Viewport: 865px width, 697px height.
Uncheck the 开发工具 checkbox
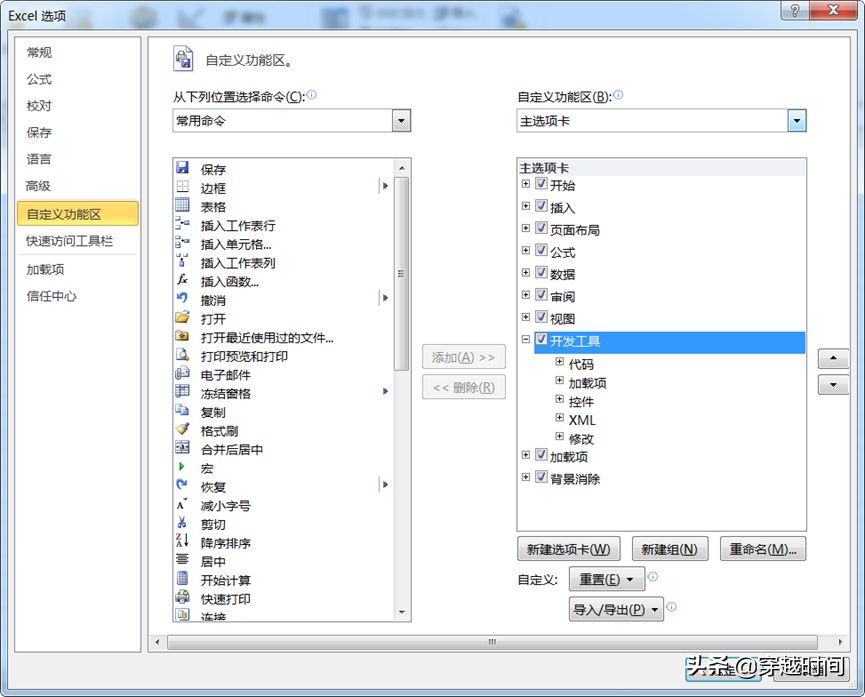pos(541,340)
